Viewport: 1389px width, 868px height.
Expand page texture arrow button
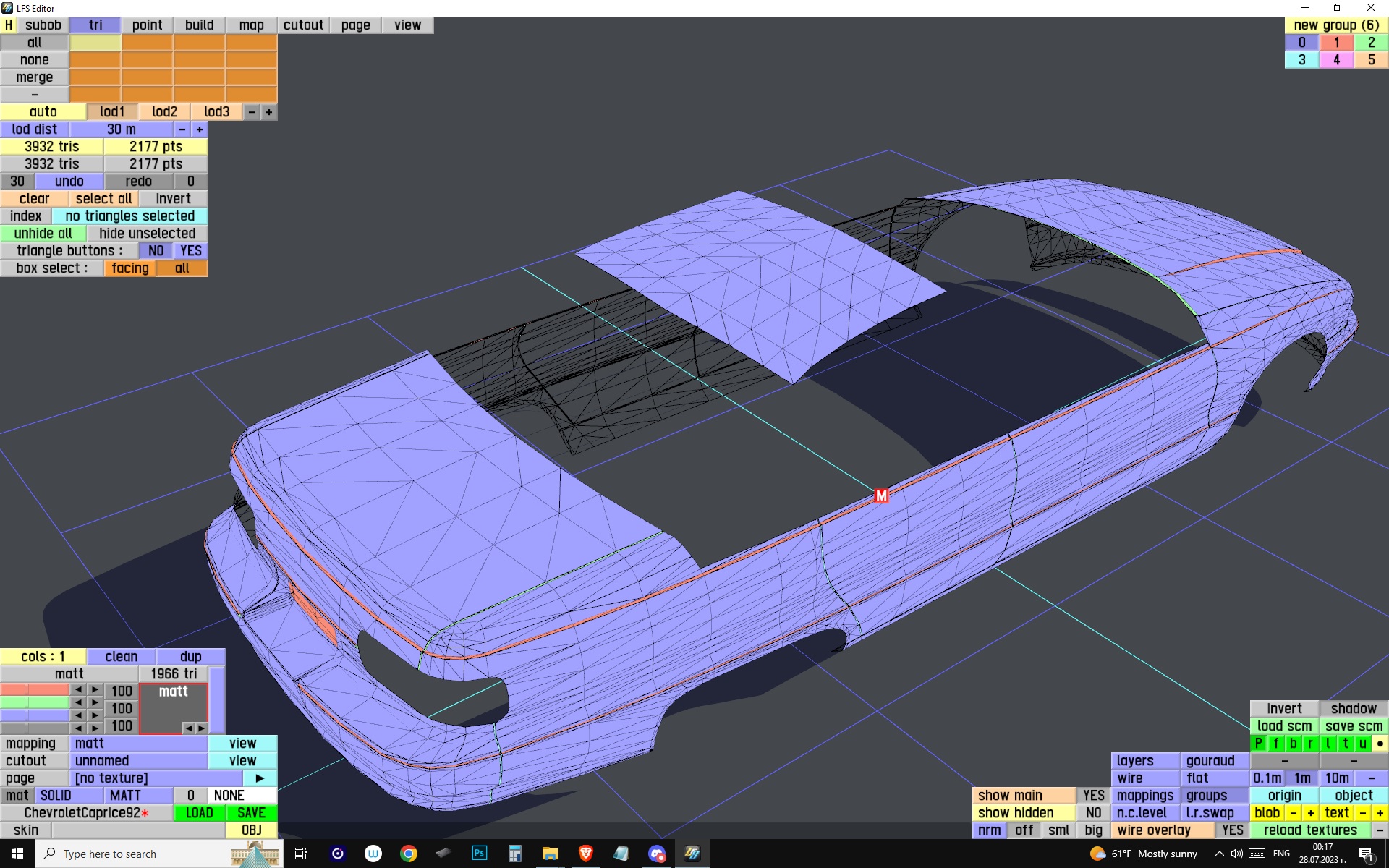click(260, 778)
